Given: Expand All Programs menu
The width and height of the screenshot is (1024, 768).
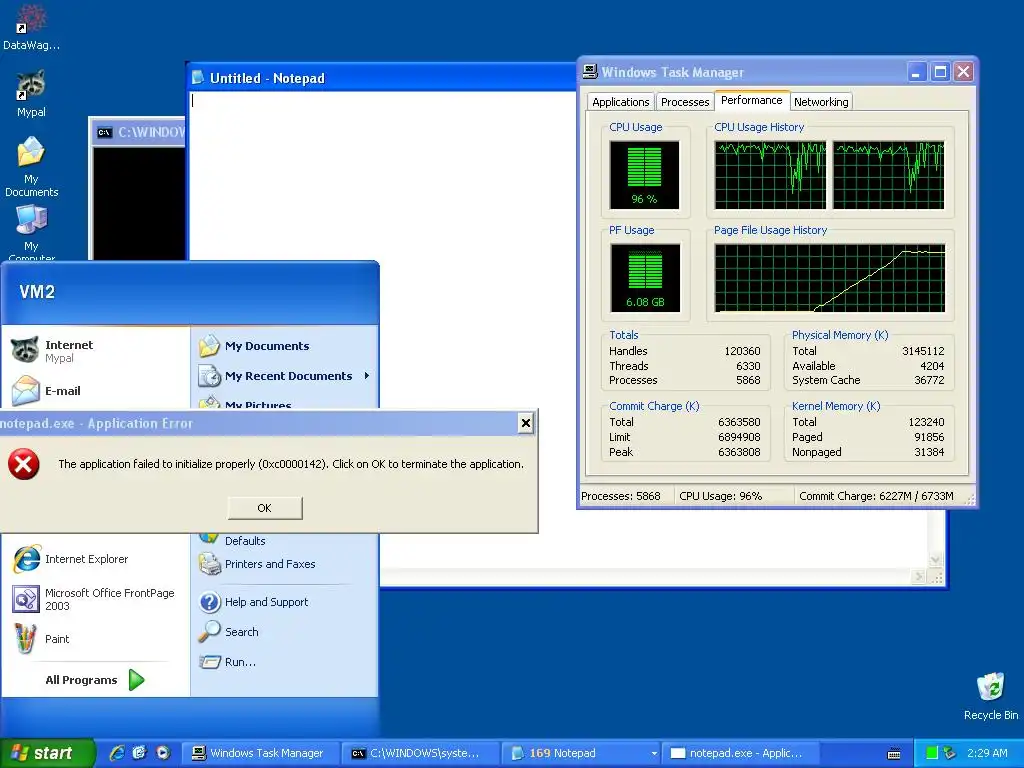Looking at the screenshot, I should coord(95,680).
